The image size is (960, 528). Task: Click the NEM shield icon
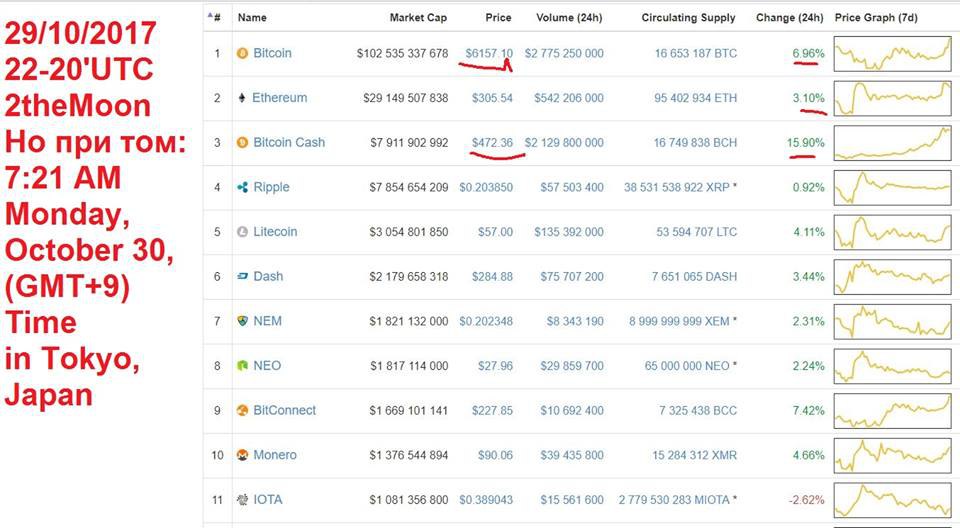point(242,321)
